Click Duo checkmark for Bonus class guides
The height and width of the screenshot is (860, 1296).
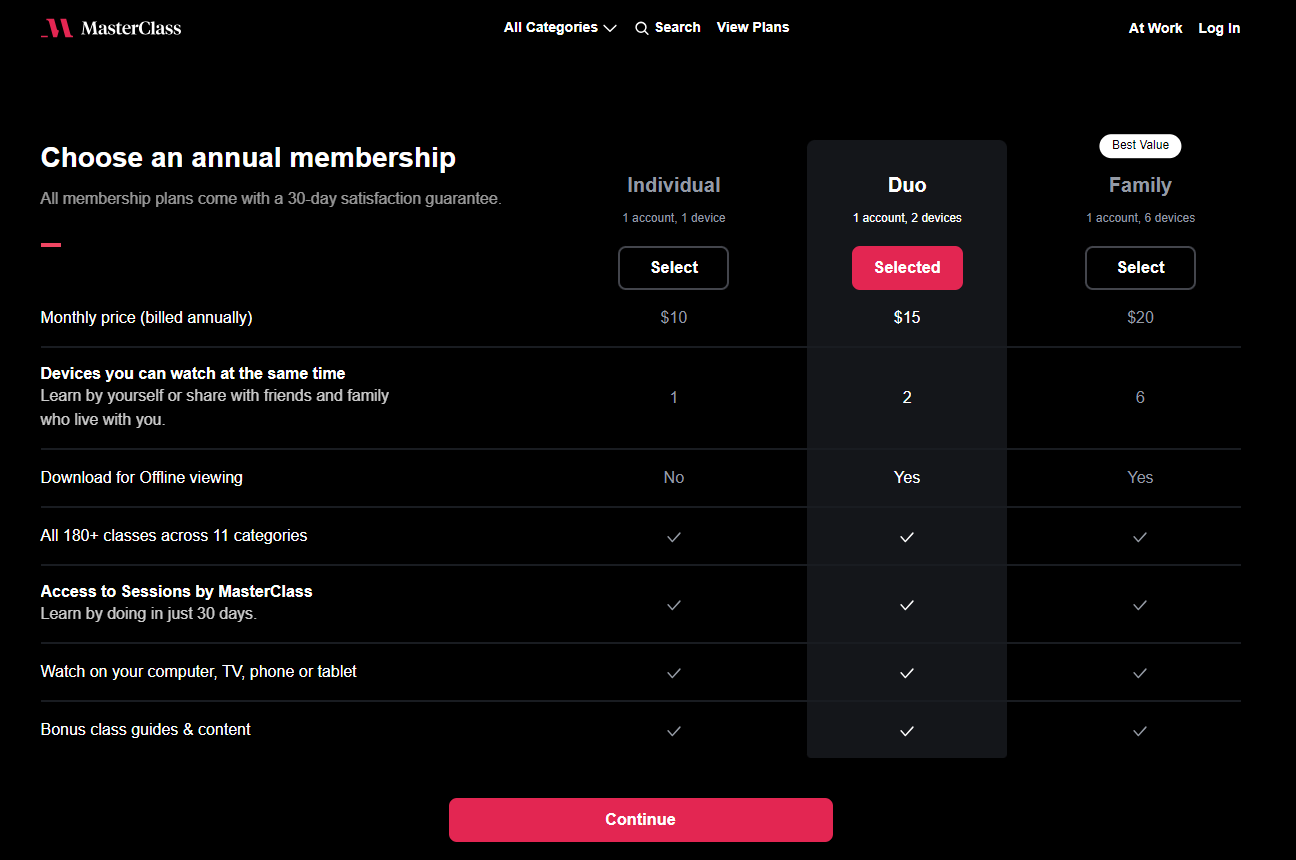coord(907,731)
